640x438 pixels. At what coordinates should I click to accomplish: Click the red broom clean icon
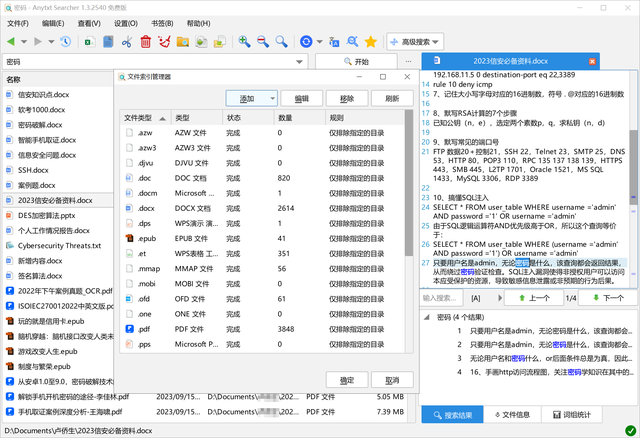tap(164, 41)
